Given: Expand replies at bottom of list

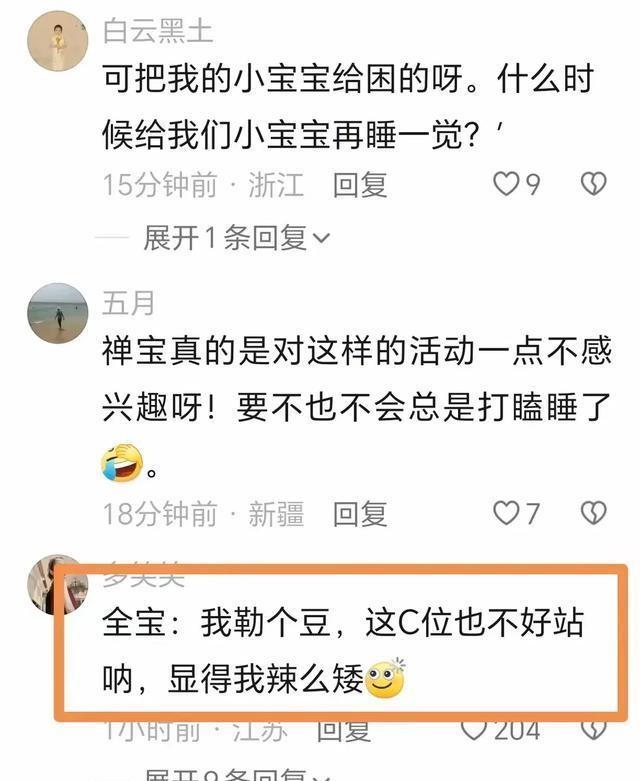Looking at the screenshot, I should 236,774.
